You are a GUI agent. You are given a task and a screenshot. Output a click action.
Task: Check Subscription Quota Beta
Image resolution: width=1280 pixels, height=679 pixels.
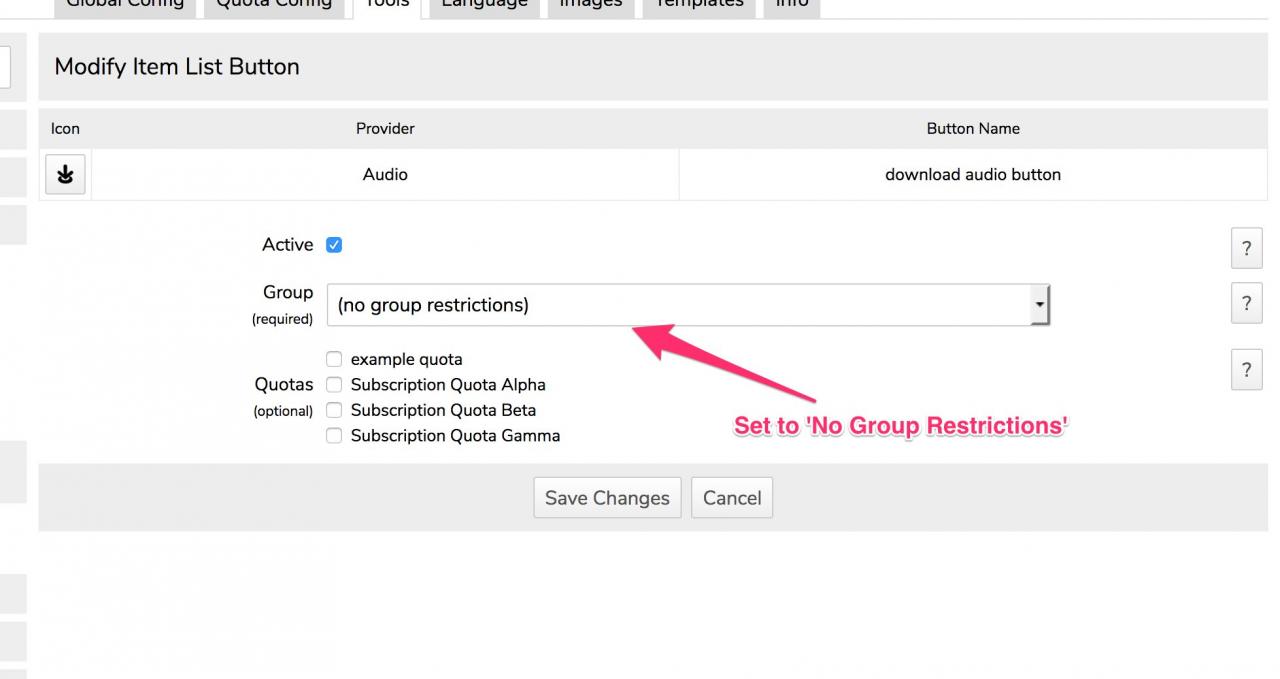[x=334, y=410]
